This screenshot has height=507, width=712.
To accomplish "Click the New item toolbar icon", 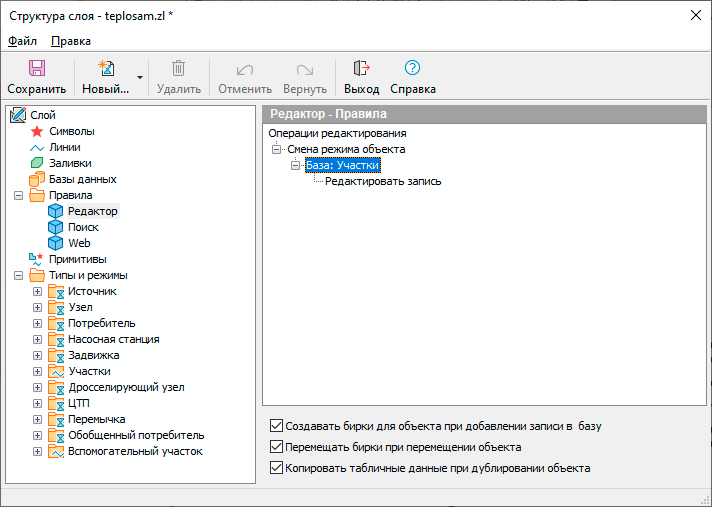I will [105, 68].
